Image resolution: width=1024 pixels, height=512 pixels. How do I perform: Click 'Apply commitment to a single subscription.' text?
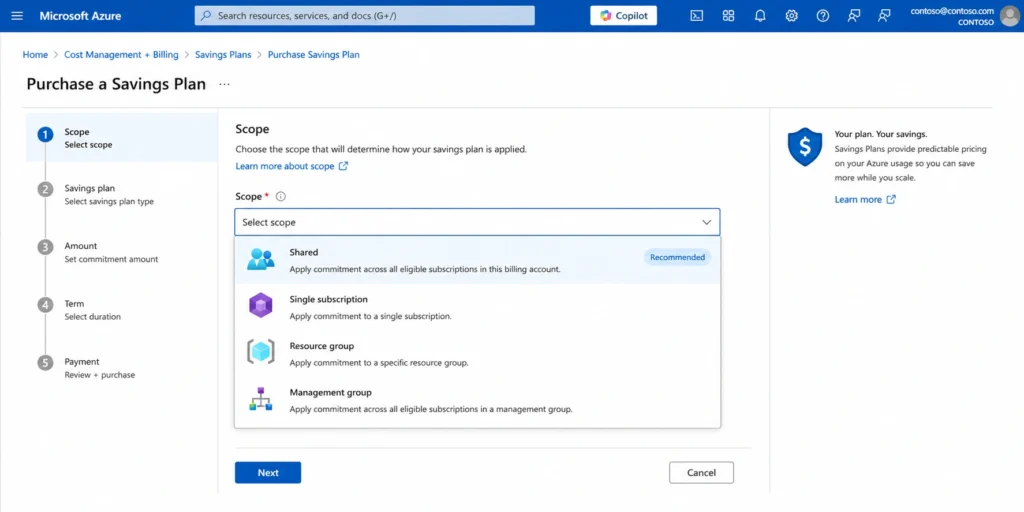pos(370,316)
